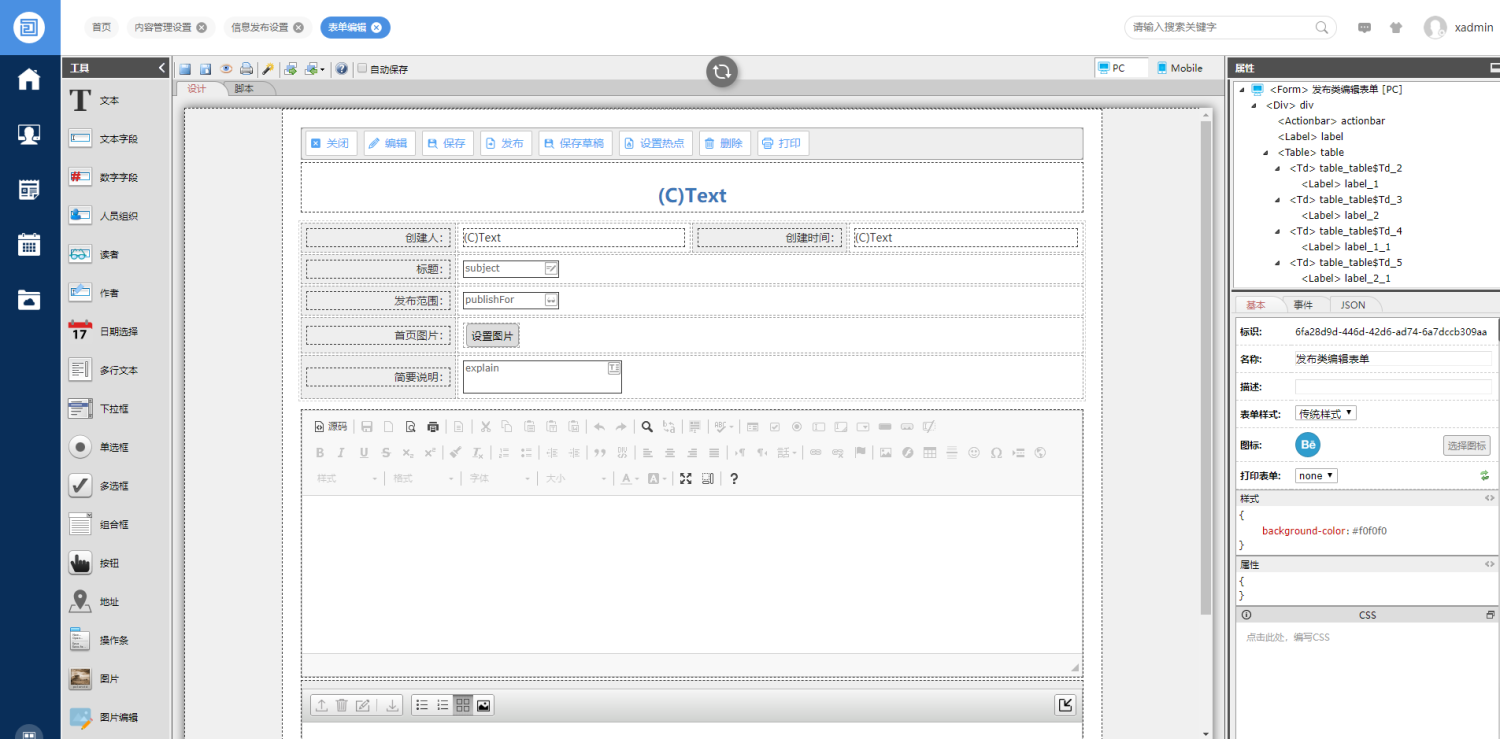
Task: Open the home icon in left sidebar
Action: 29,80
